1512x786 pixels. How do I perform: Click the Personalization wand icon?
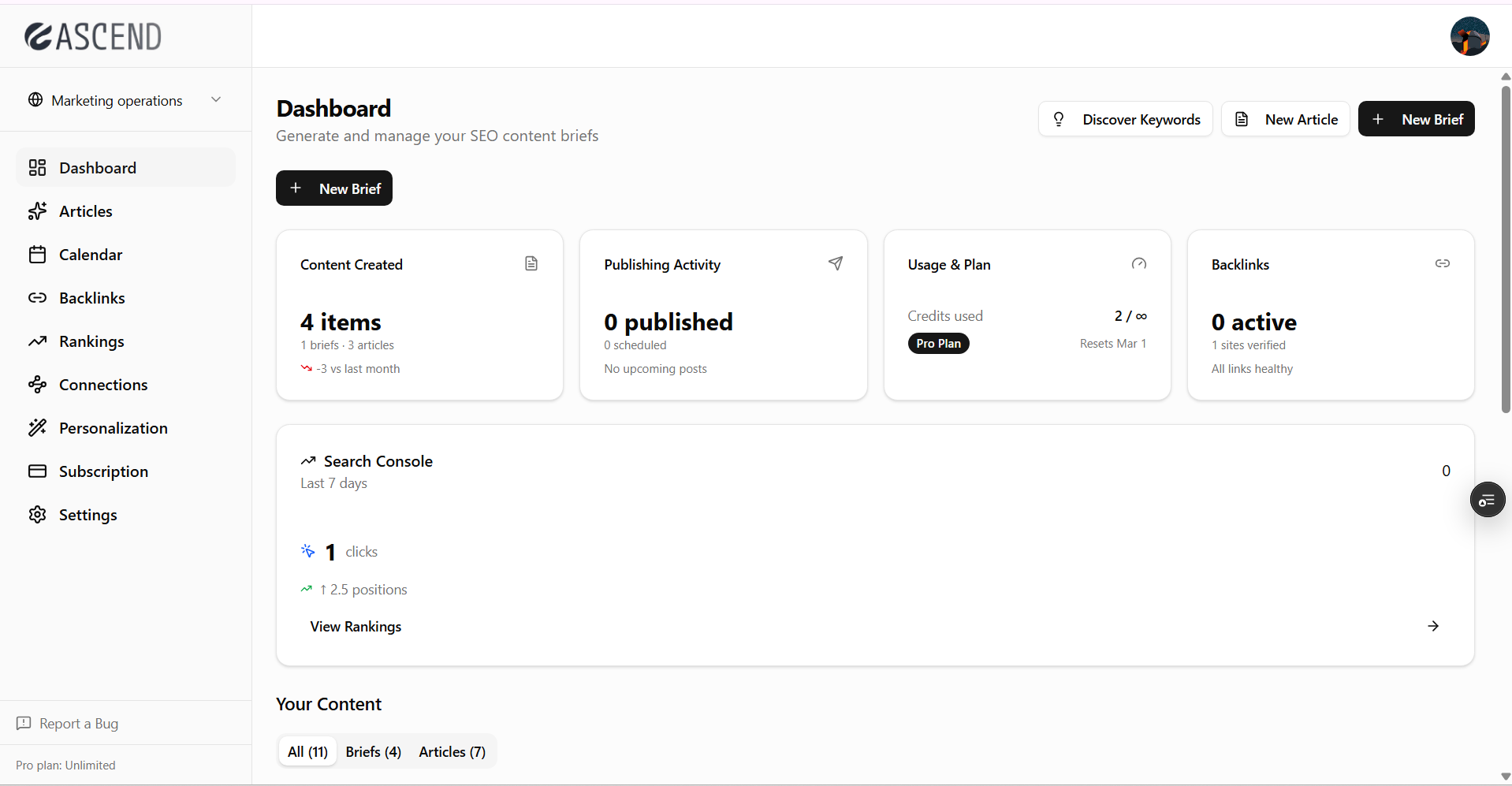pyautogui.click(x=38, y=428)
